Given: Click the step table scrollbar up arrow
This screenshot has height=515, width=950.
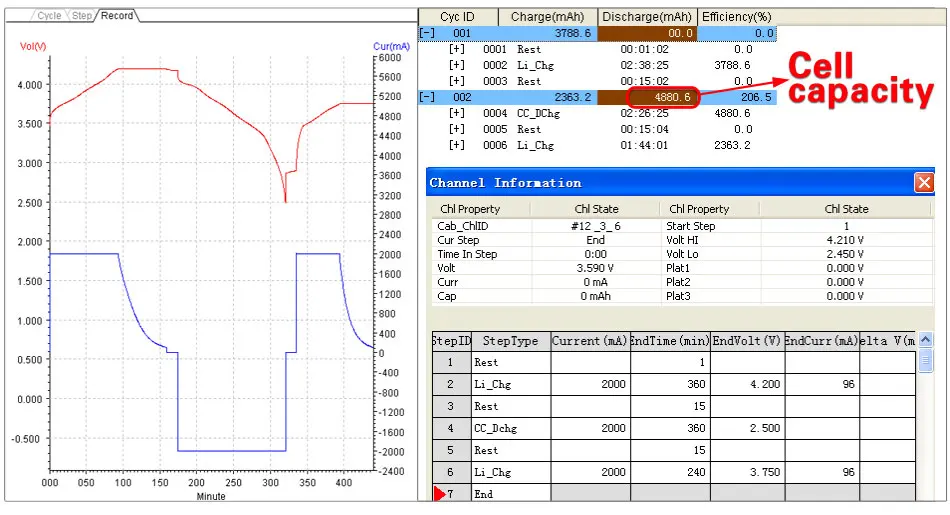Looking at the screenshot, I should tap(925, 340).
